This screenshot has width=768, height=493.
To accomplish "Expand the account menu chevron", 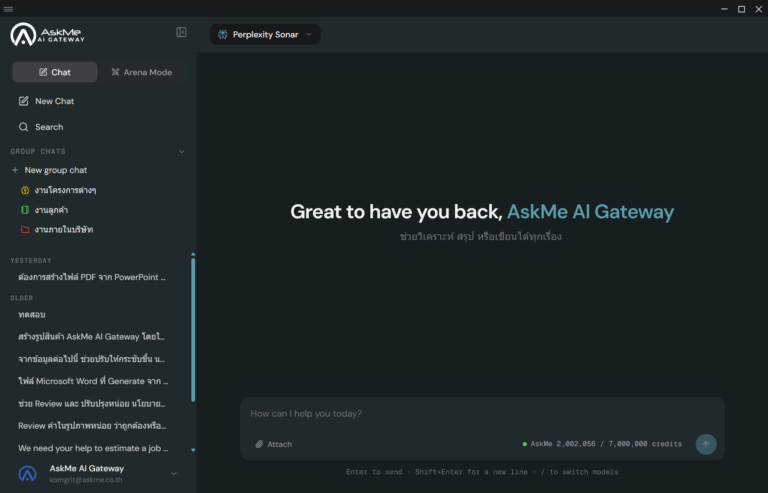I will click(174, 473).
